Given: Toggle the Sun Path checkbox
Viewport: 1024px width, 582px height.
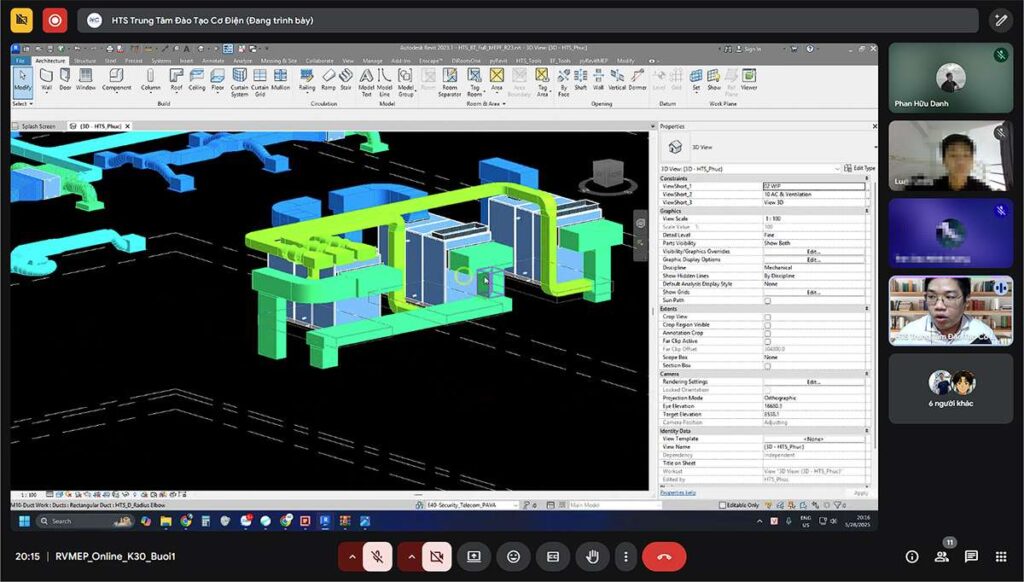Looking at the screenshot, I should point(767,300).
